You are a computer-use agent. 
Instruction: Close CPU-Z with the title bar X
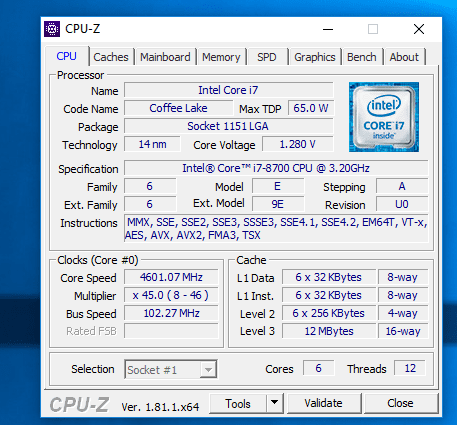tap(419, 29)
